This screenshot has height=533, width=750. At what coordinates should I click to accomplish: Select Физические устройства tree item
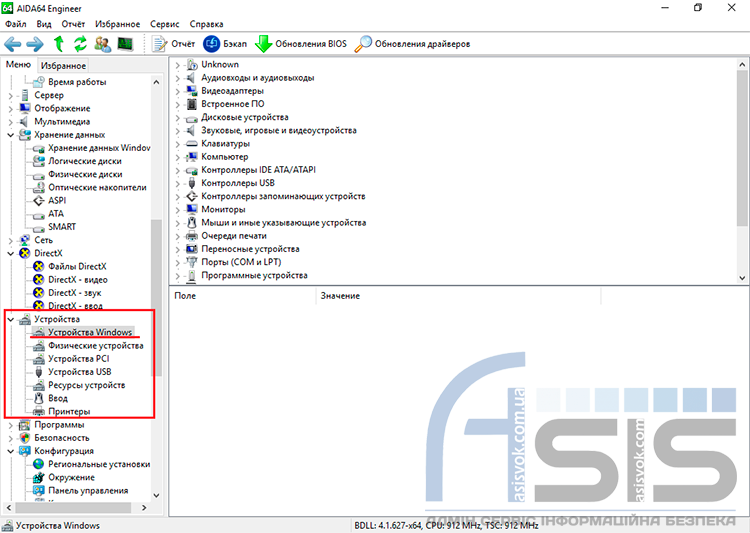(x=96, y=345)
